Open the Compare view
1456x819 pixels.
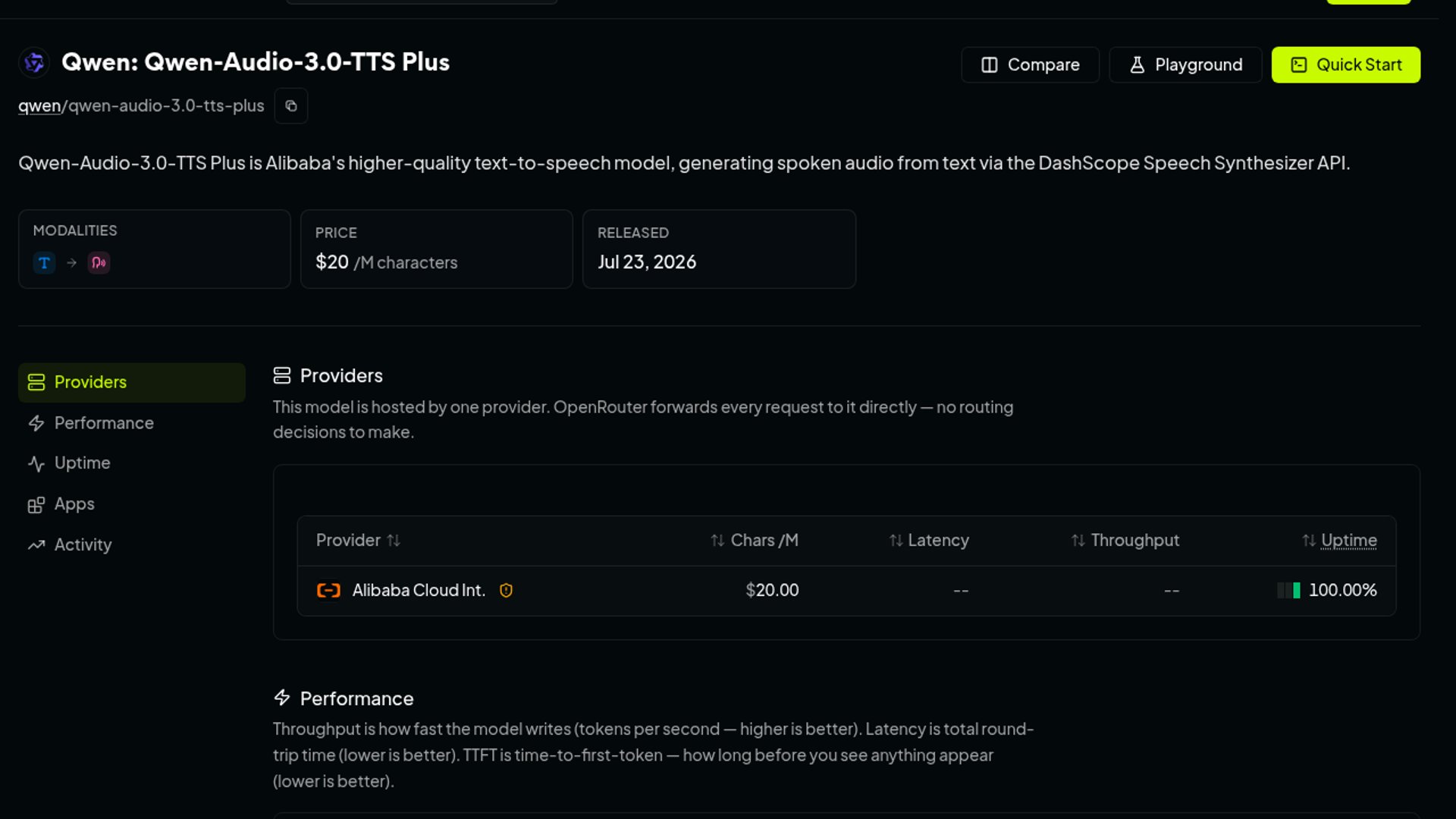click(x=1030, y=65)
